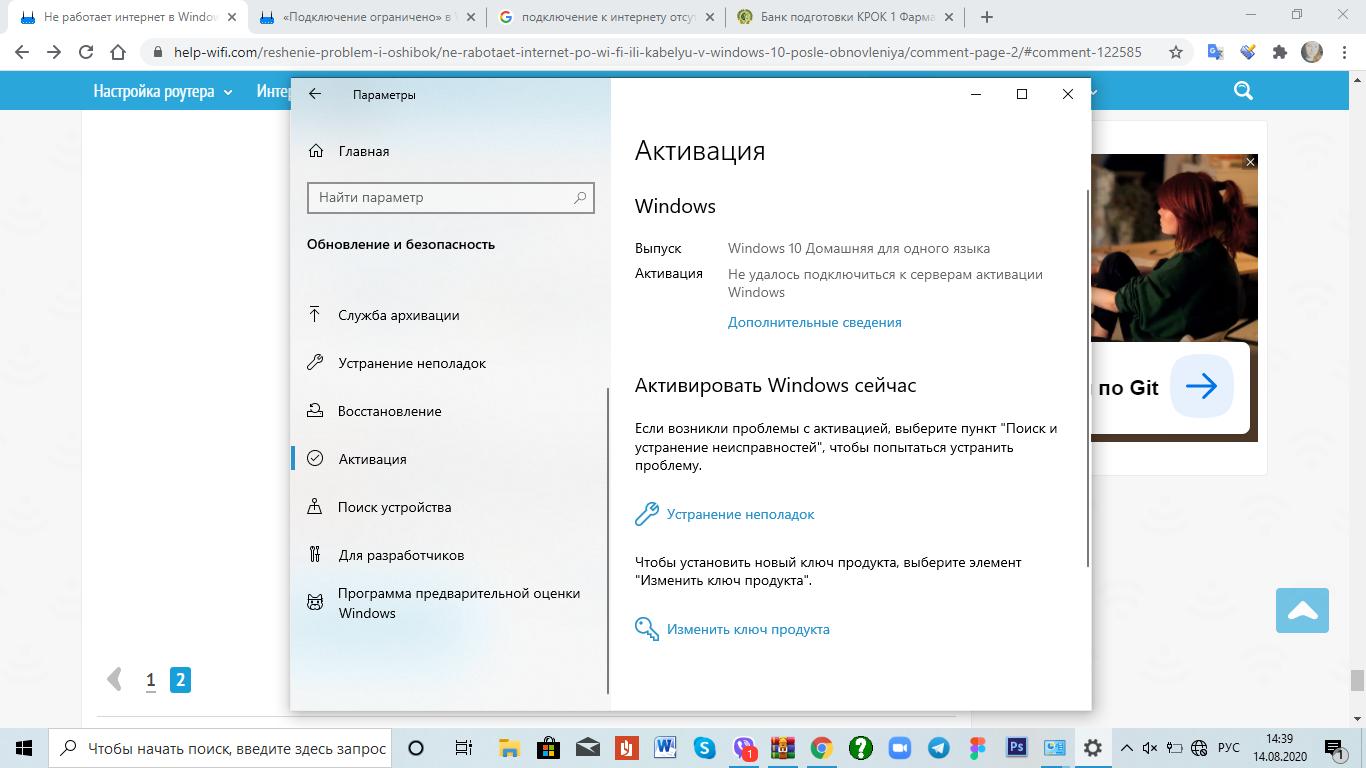
Task: Click the Settings content scrollbar
Action: click(x=1087, y=376)
